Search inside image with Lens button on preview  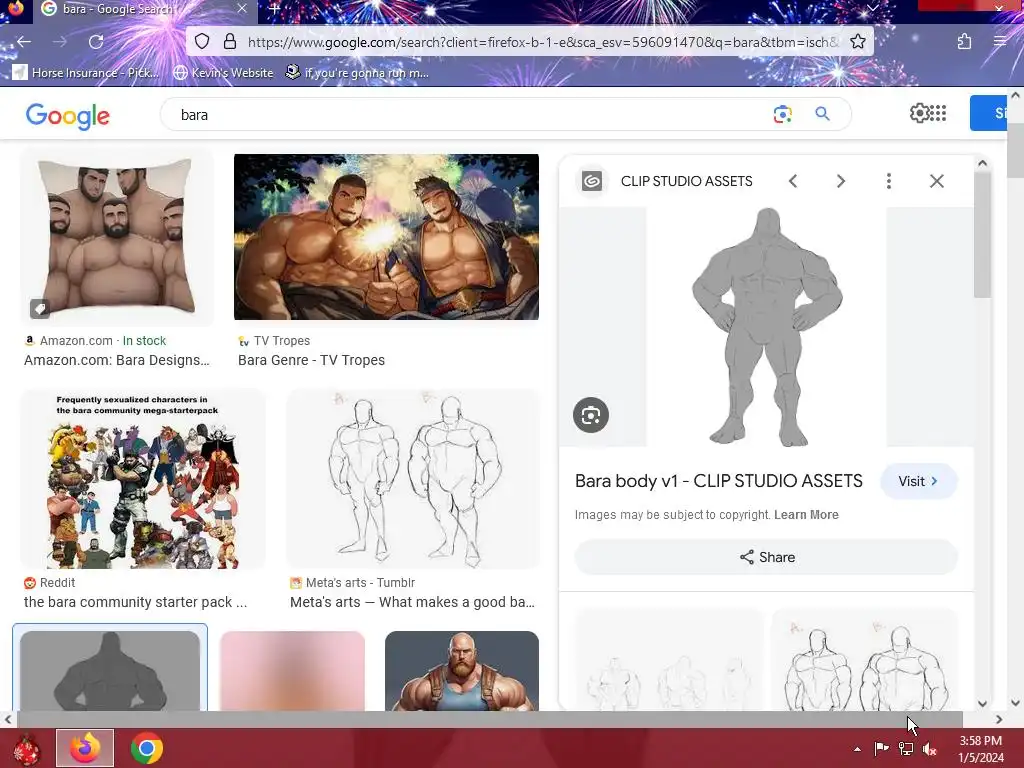pyautogui.click(x=591, y=415)
